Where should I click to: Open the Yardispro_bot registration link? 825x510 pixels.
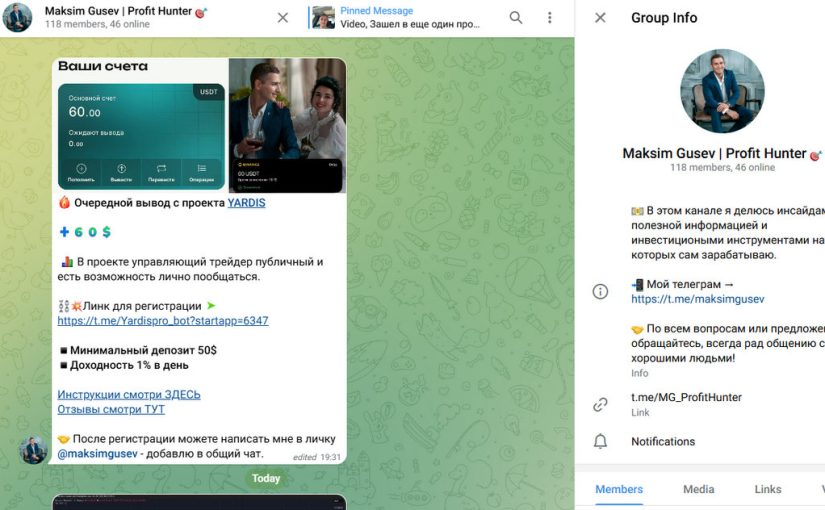tap(163, 321)
